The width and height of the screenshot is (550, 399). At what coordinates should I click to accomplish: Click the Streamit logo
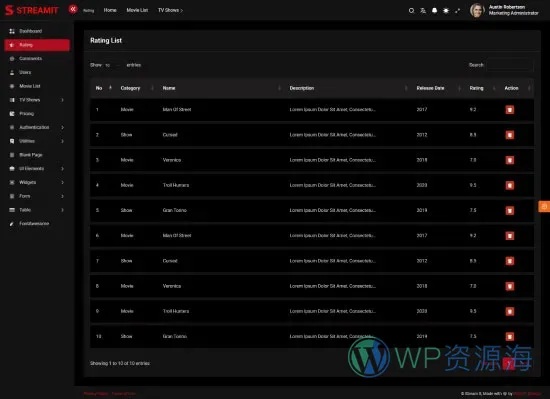(x=32, y=10)
